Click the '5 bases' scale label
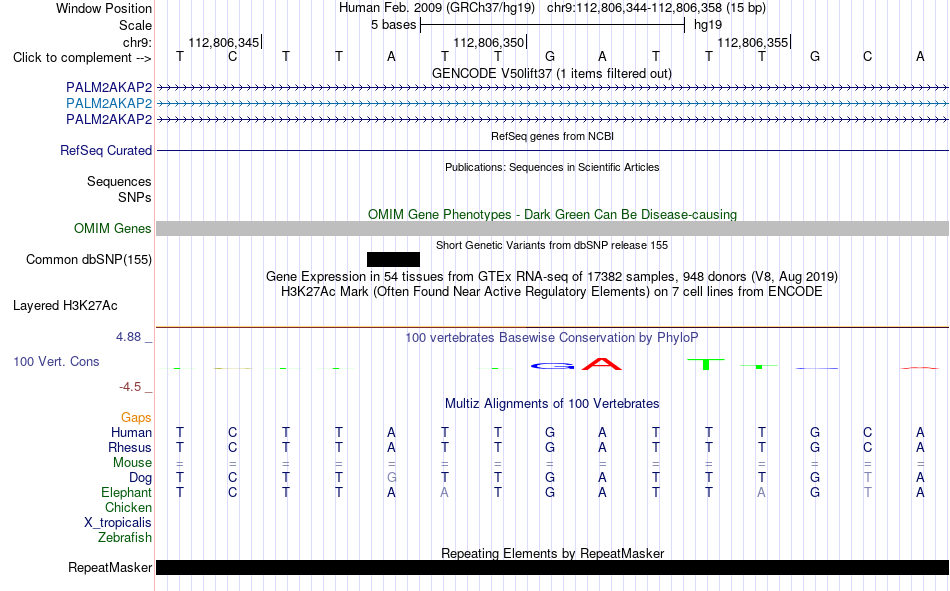 394,25
